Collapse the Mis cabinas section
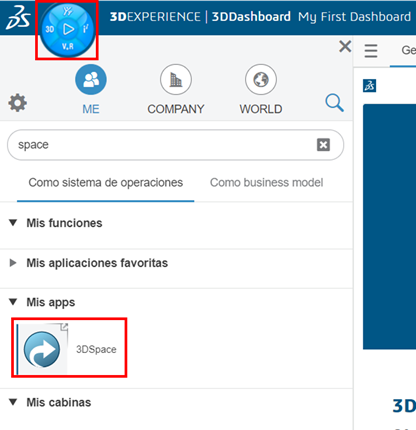This screenshot has width=416, height=430. 13,402
